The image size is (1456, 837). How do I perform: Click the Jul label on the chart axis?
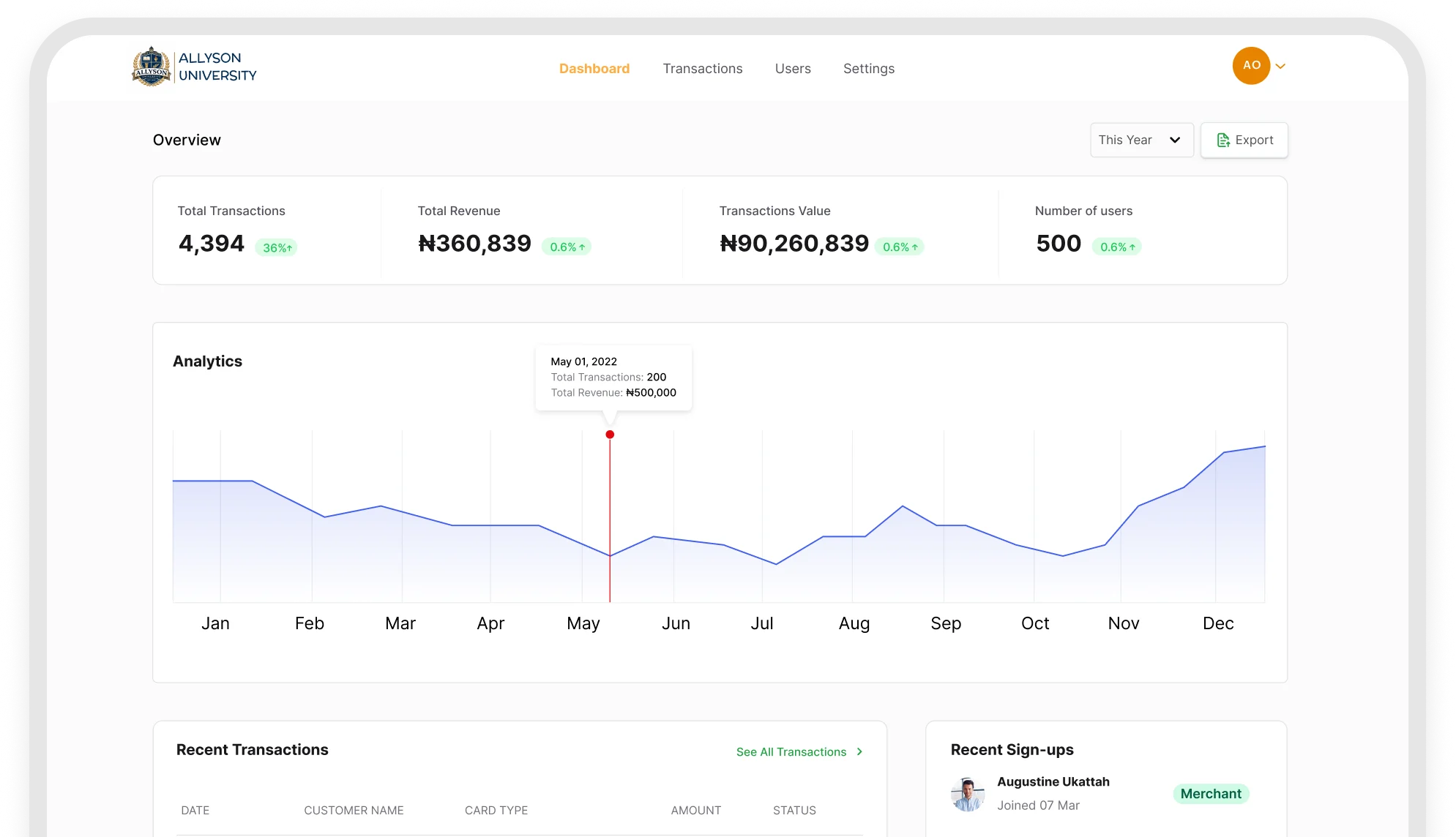tap(761, 623)
